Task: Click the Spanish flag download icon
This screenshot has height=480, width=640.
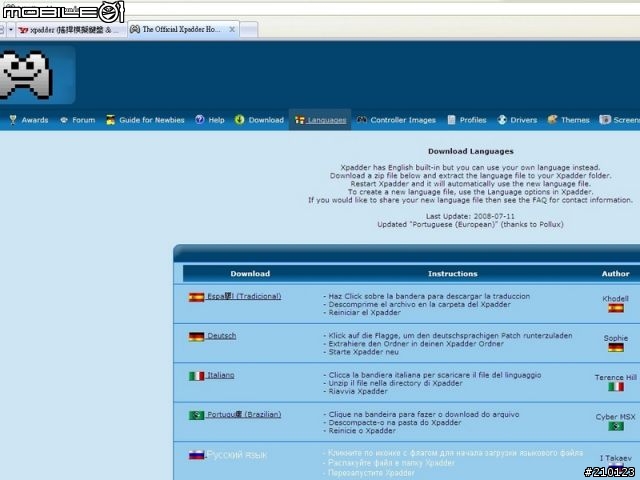Action: point(196,297)
